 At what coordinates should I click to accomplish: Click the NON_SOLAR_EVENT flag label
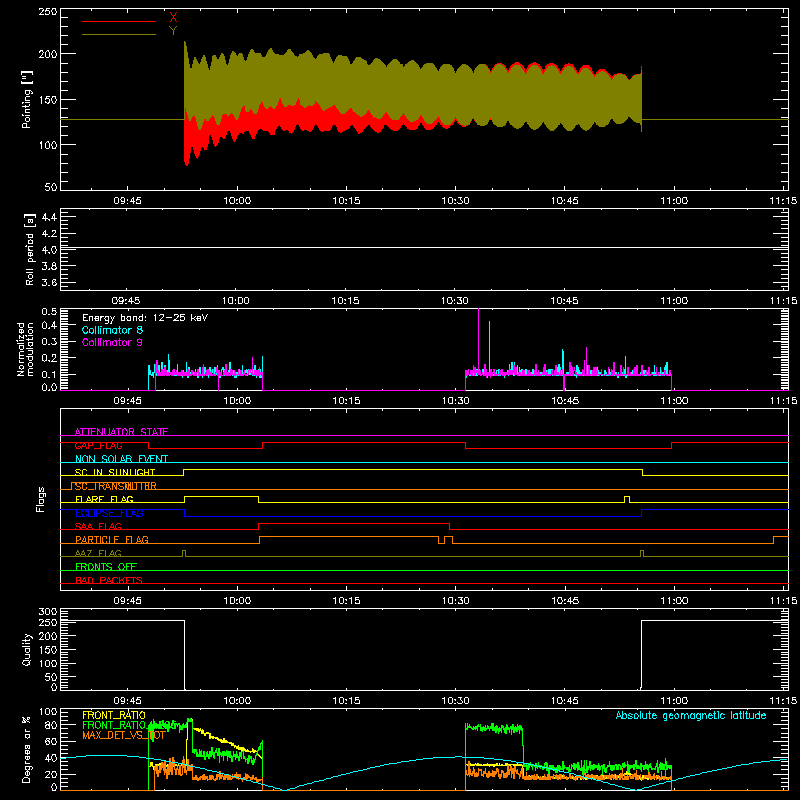click(121, 459)
